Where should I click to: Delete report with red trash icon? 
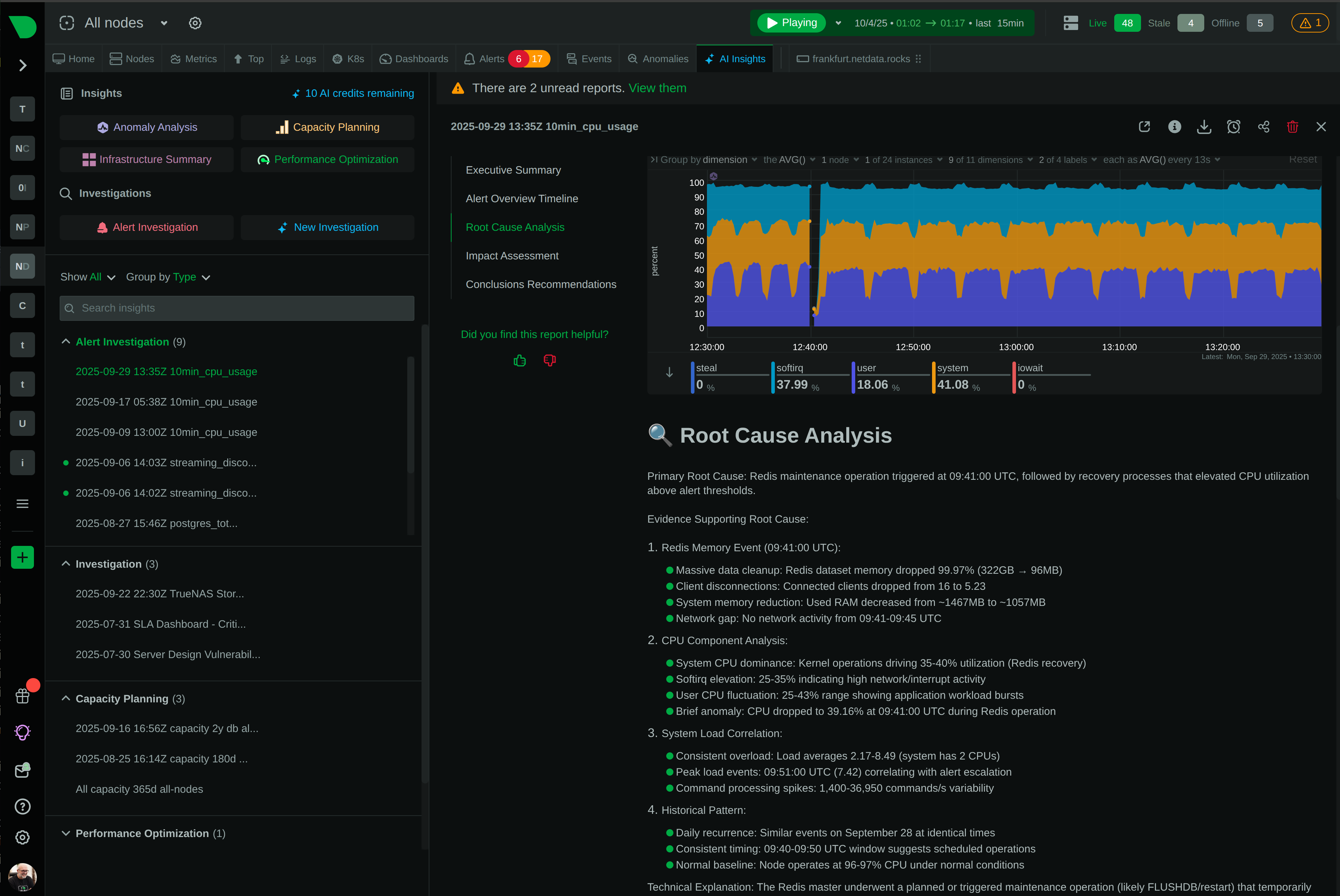[x=1292, y=127]
